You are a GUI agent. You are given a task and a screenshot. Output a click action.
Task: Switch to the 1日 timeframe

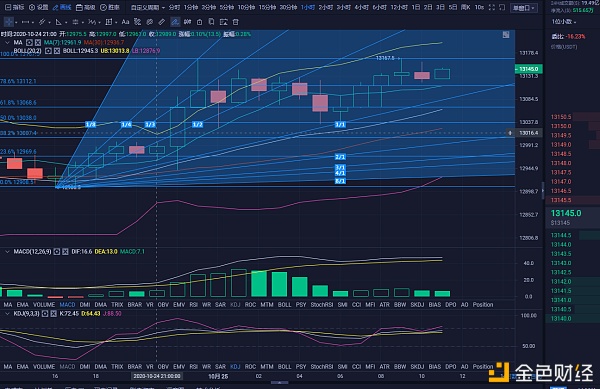pos(416,7)
